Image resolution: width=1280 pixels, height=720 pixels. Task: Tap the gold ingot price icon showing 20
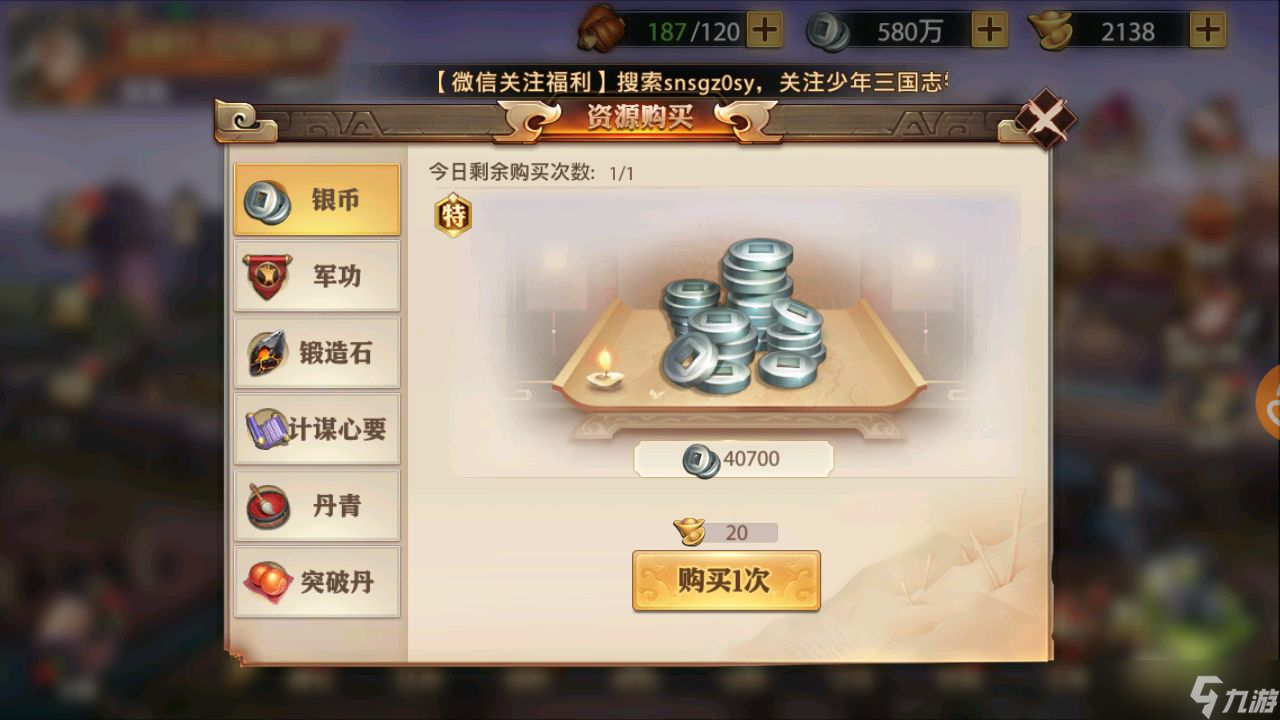point(690,531)
